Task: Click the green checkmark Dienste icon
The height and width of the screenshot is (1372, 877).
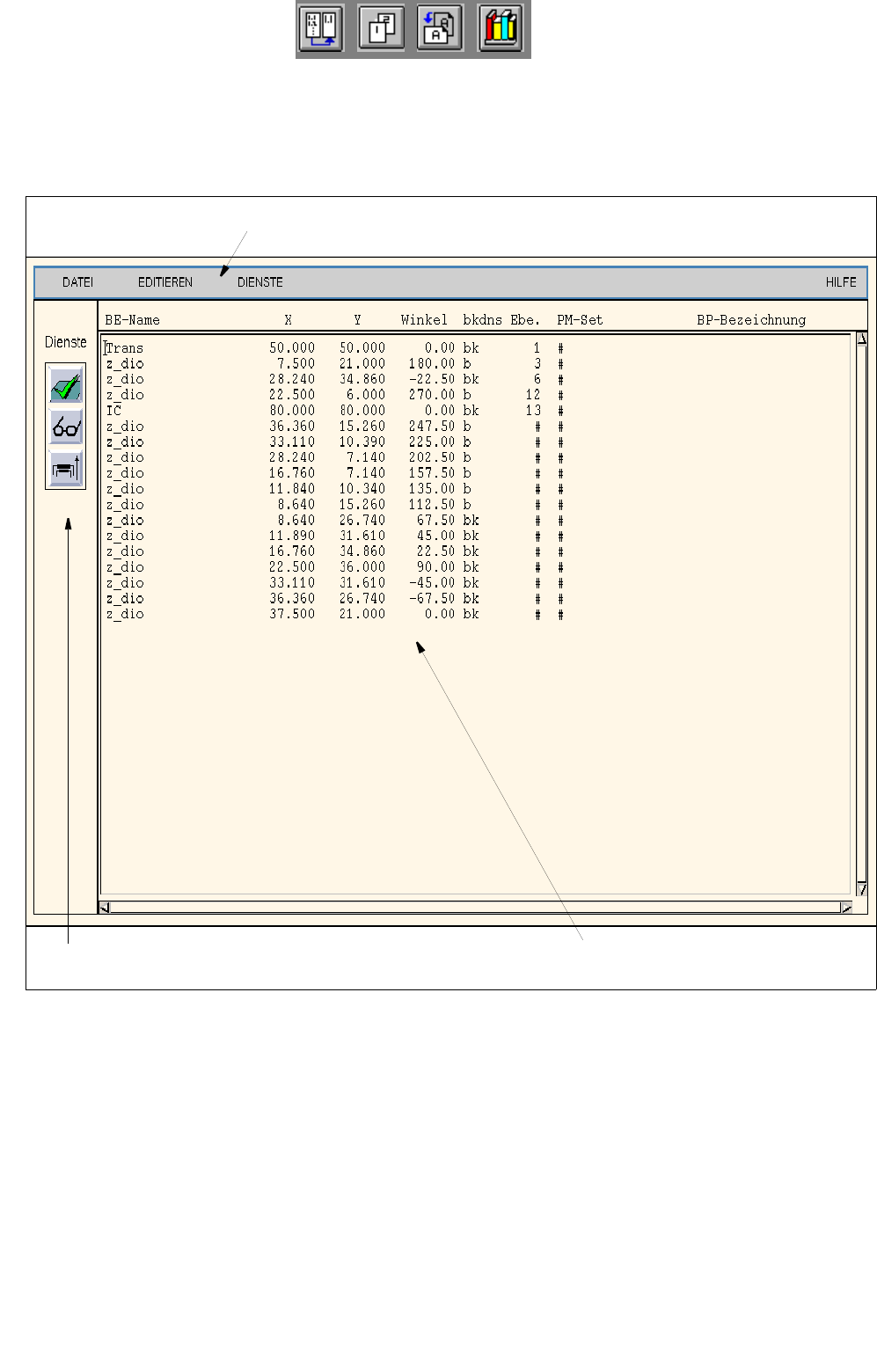Action: [66, 385]
